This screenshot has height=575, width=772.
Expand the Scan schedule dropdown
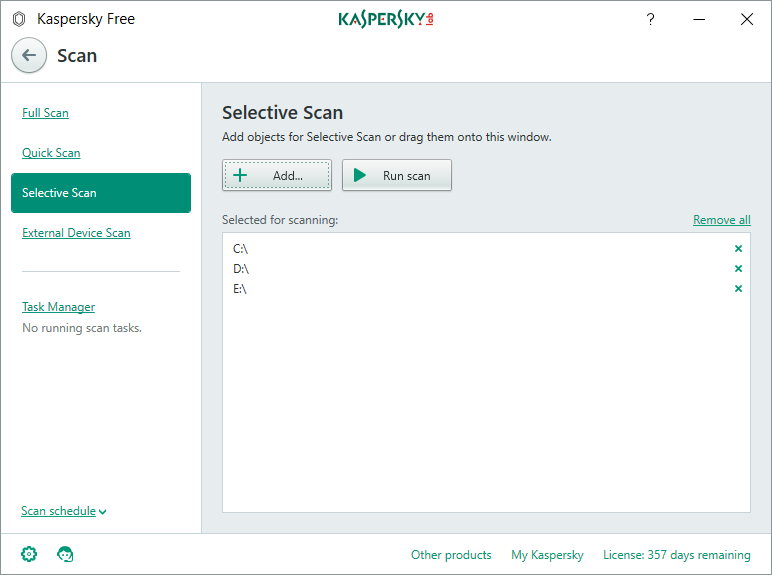pos(64,511)
